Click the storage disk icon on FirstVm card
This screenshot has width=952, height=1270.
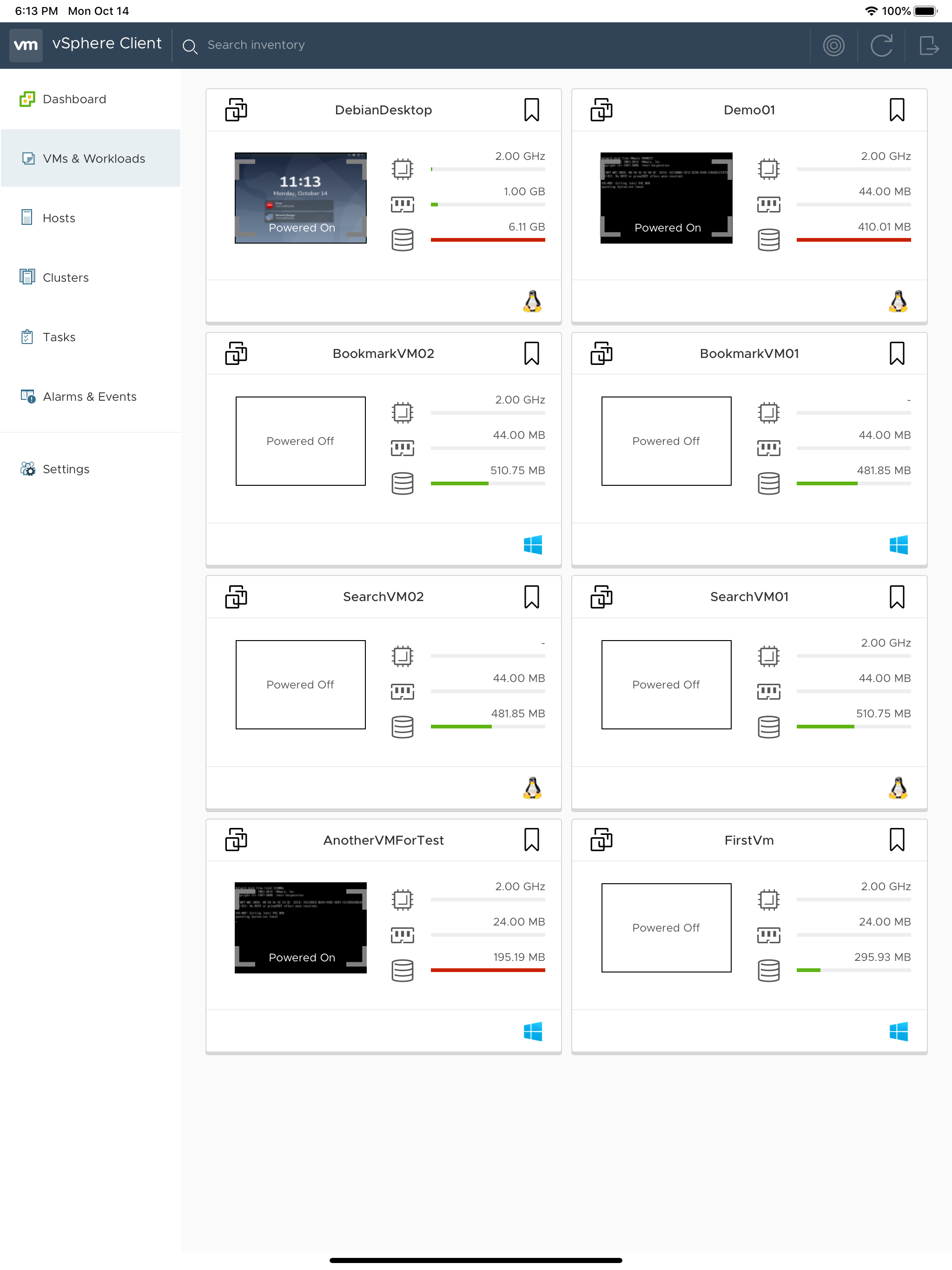pyautogui.click(x=768, y=970)
